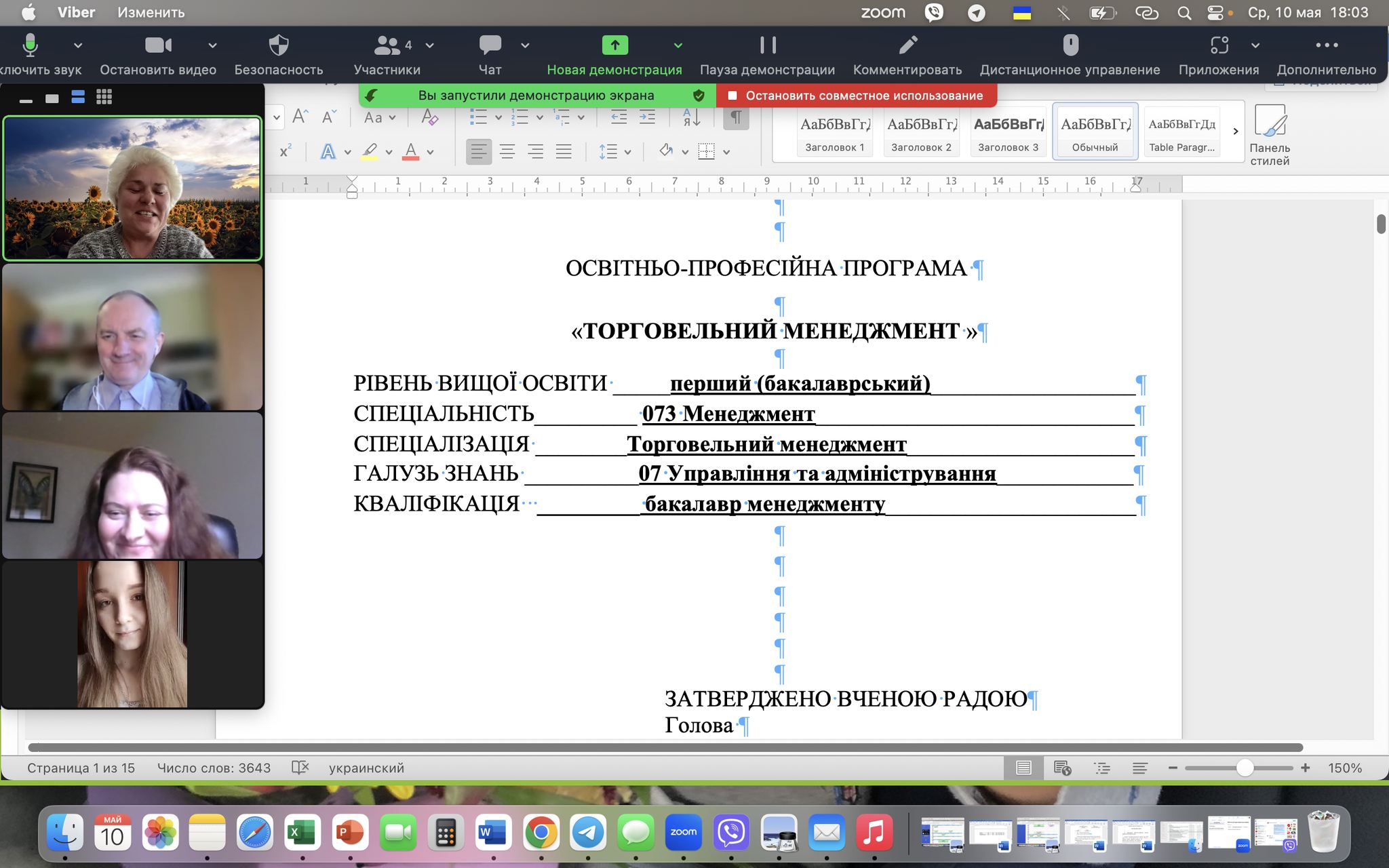The width and height of the screenshot is (1389, 868).
Task: Expand Apps options arrow
Action: 1255,45
